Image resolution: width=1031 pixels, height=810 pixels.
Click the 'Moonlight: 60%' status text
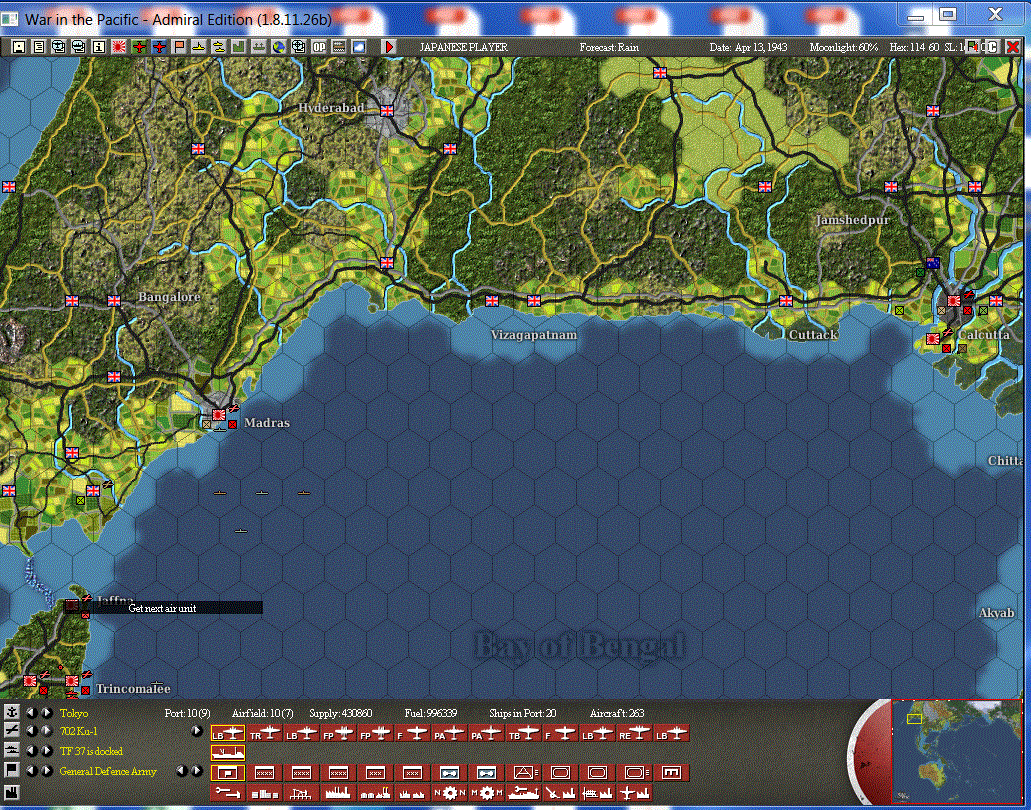click(x=844, y=47)
